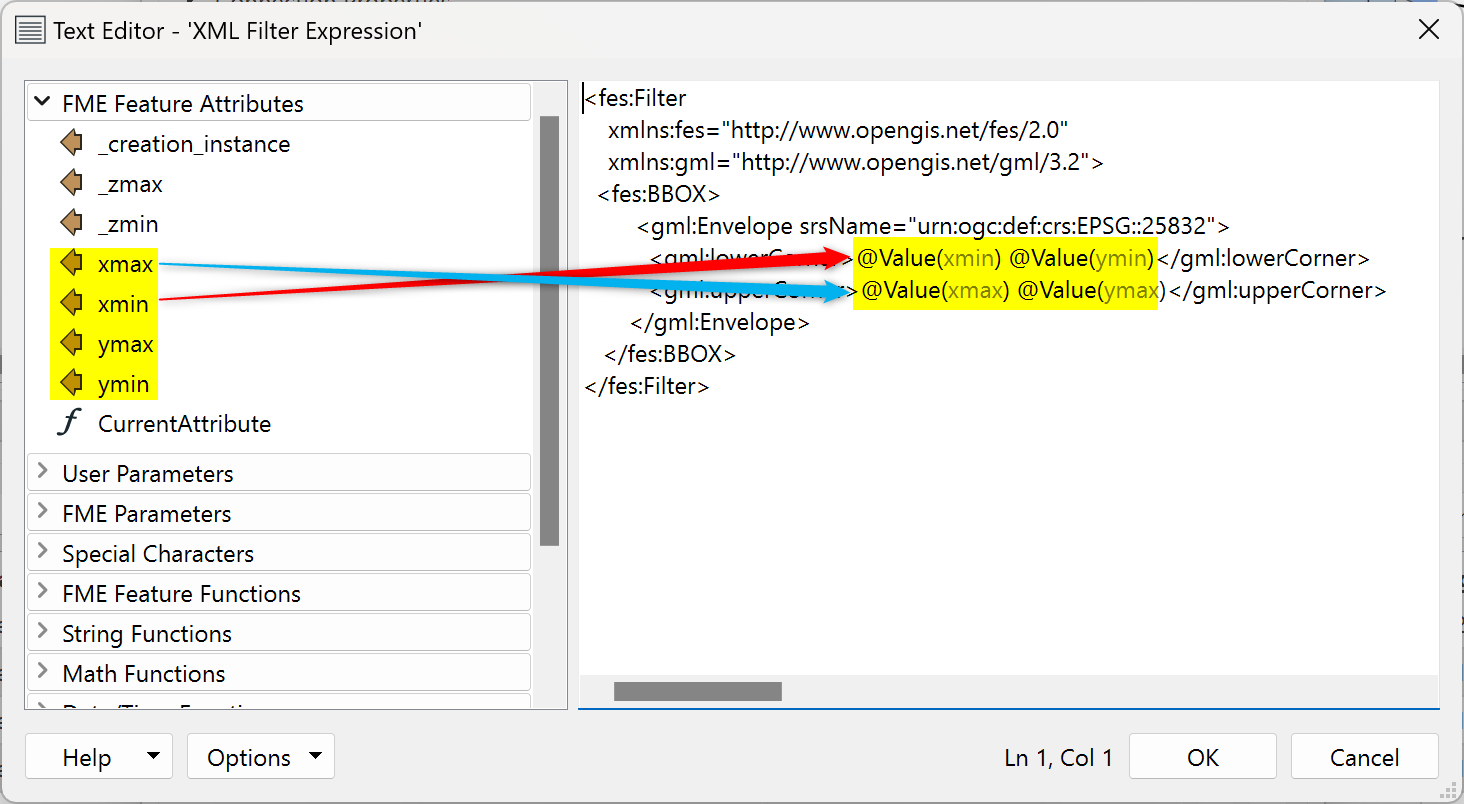Click the CurrentAttribute function icon
Image resolution: width=1464 pixels, height=804 pixels.
[69, 424]
